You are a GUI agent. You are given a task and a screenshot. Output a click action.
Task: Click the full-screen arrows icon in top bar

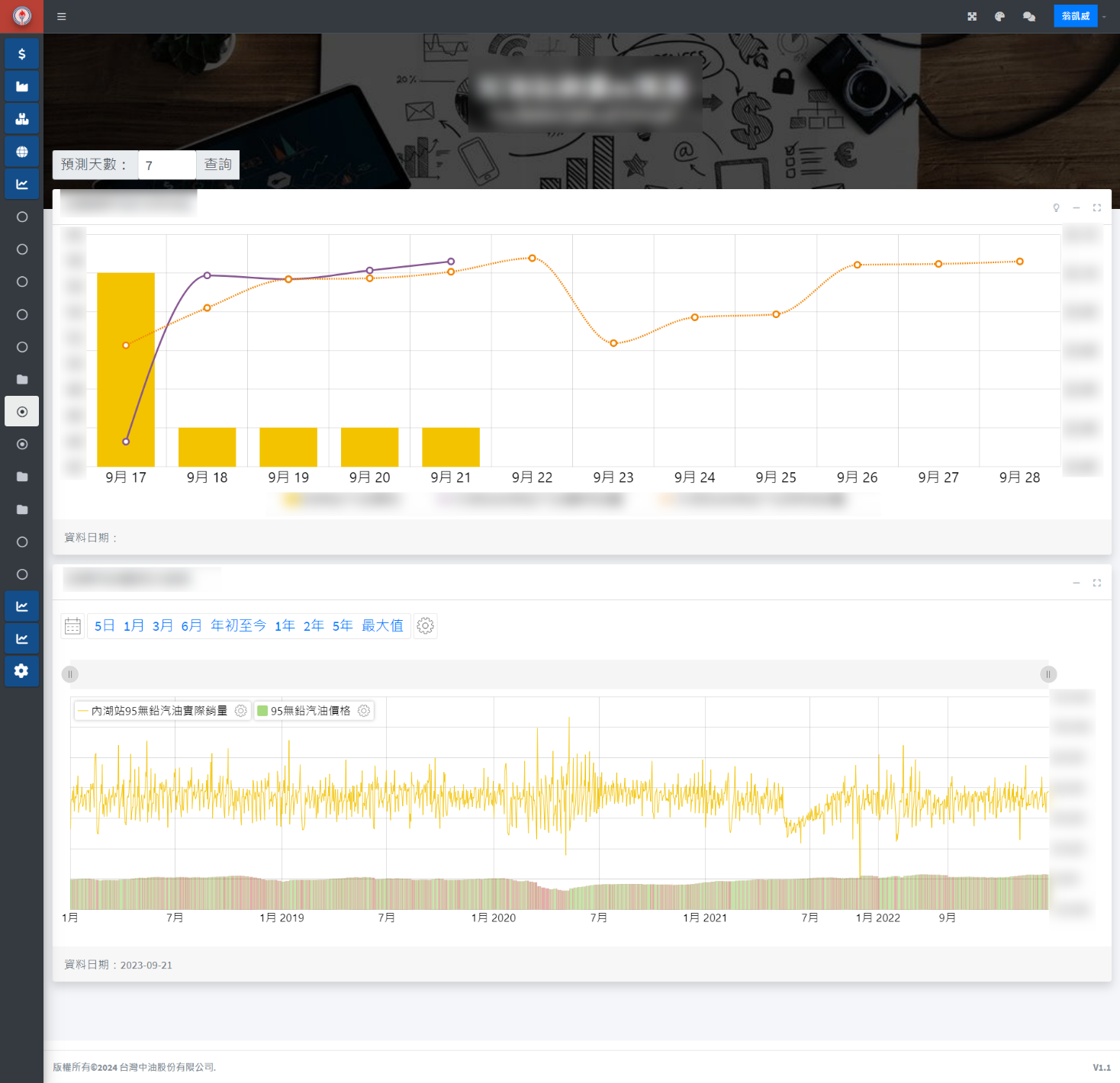pyautogui.click(x=972, y=17)
